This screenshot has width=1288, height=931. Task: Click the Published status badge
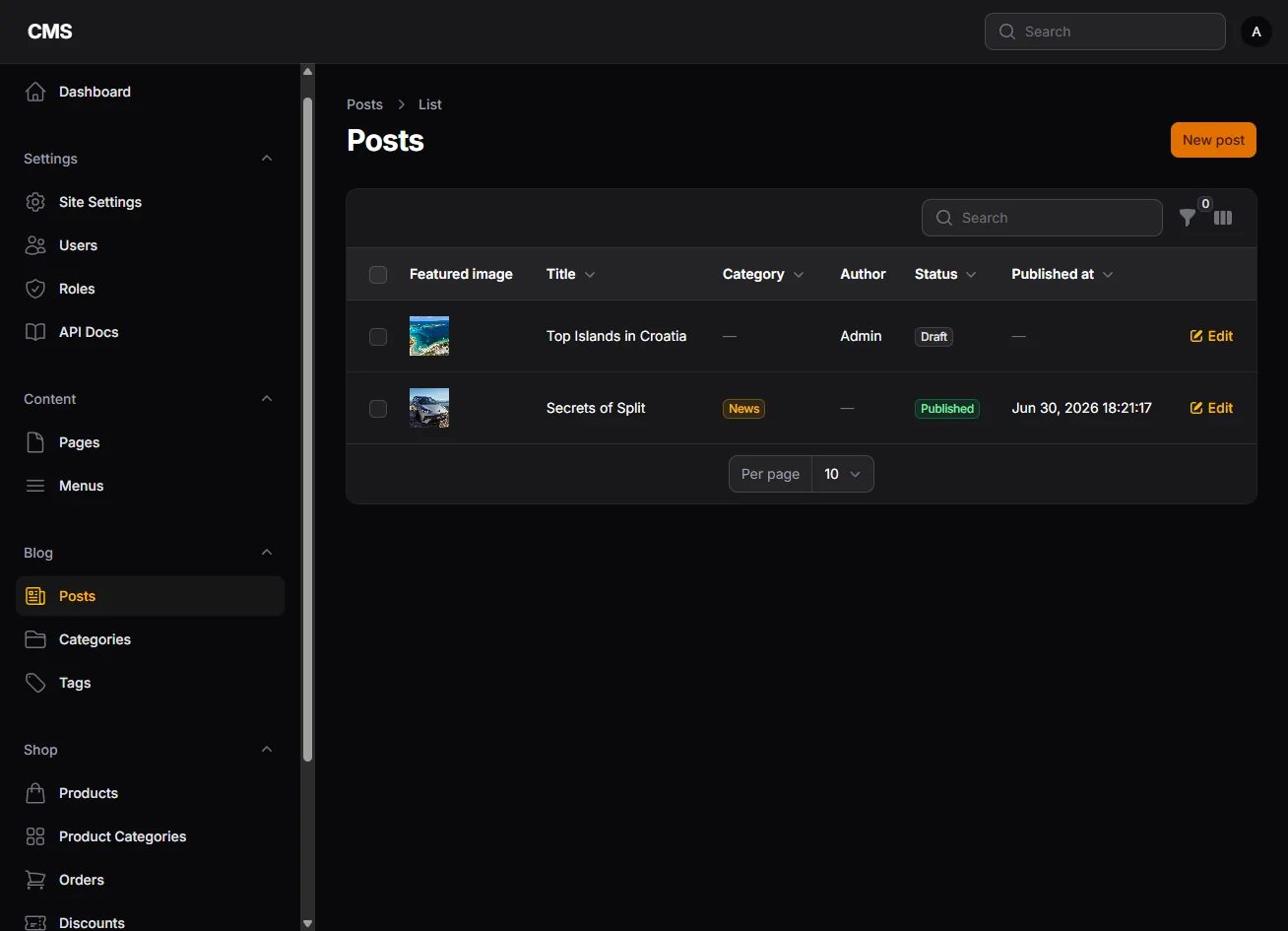(x=947, y=409)
